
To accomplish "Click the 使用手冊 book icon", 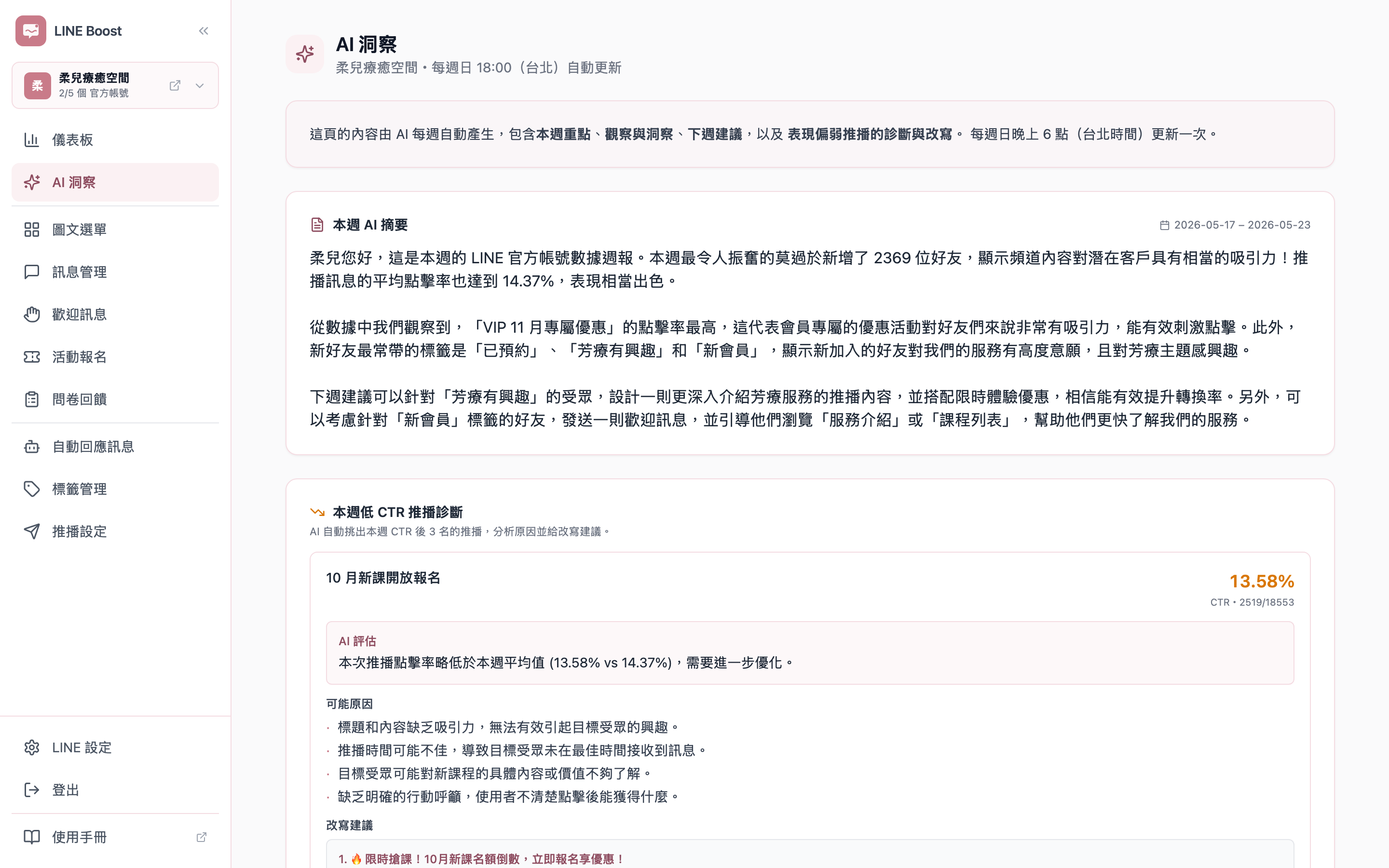I will click(31, 837).
